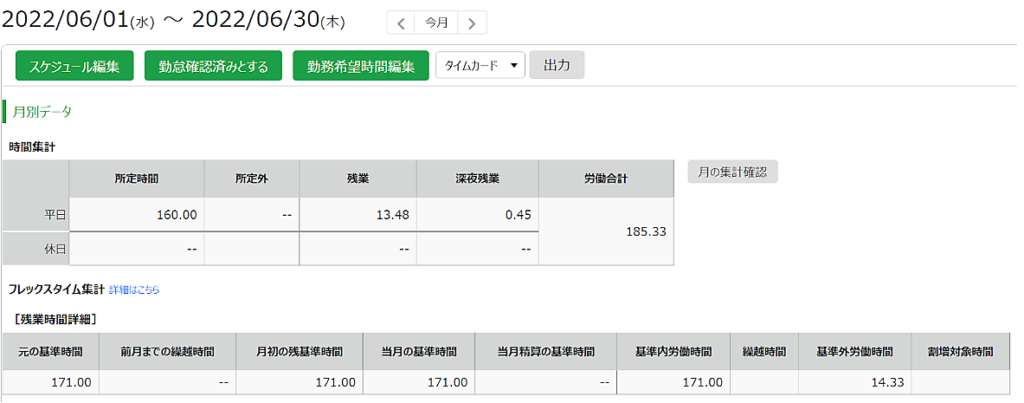Open the 詳細はこちら link
This screenshot has height=403, width=1024.
point(134,290)
